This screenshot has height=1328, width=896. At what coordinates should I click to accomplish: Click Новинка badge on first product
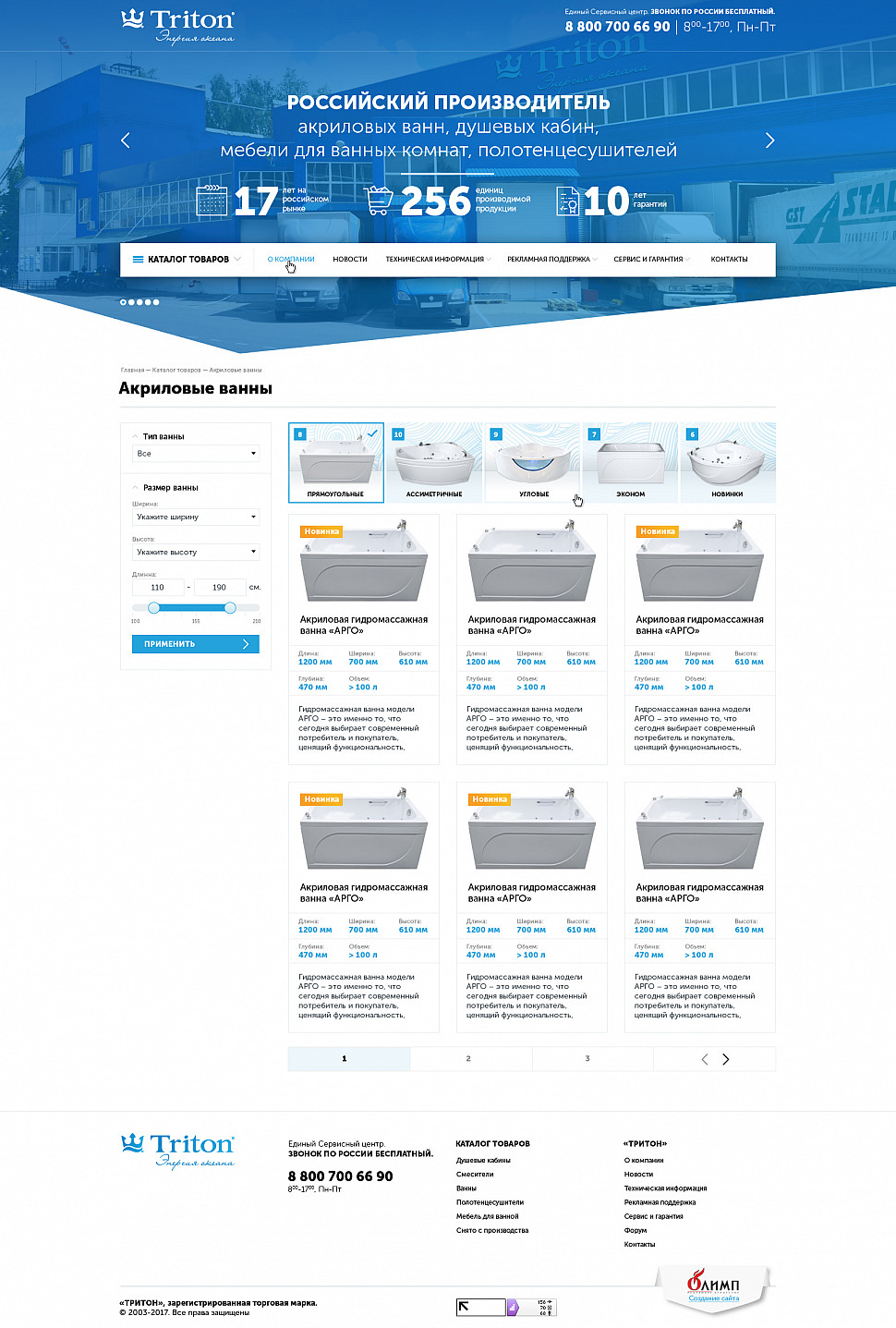pyautogui.click(x=321, y=531)
